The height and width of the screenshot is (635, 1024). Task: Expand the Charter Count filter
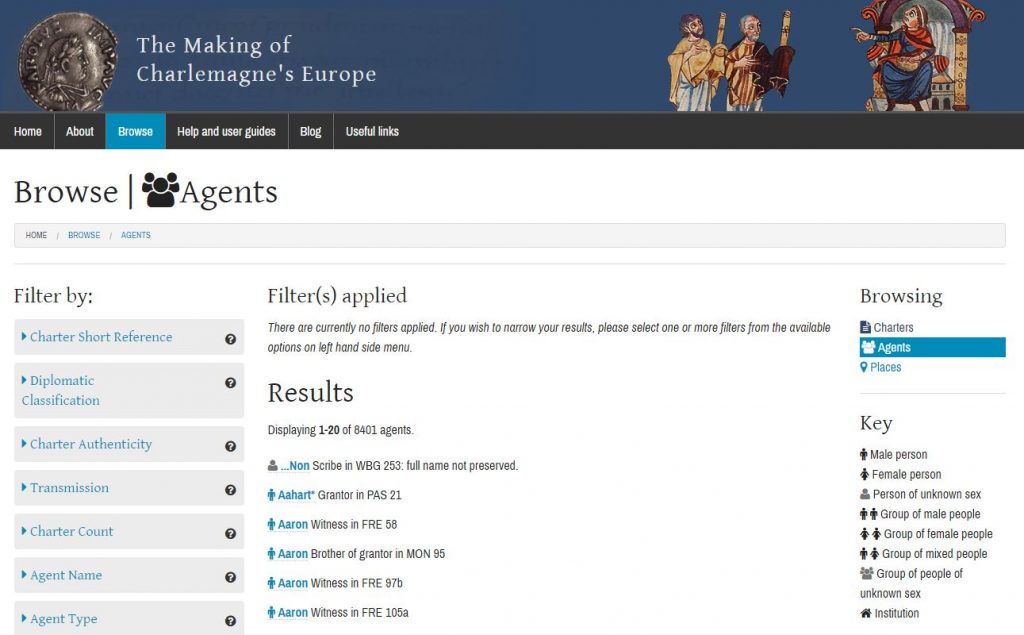70,532
